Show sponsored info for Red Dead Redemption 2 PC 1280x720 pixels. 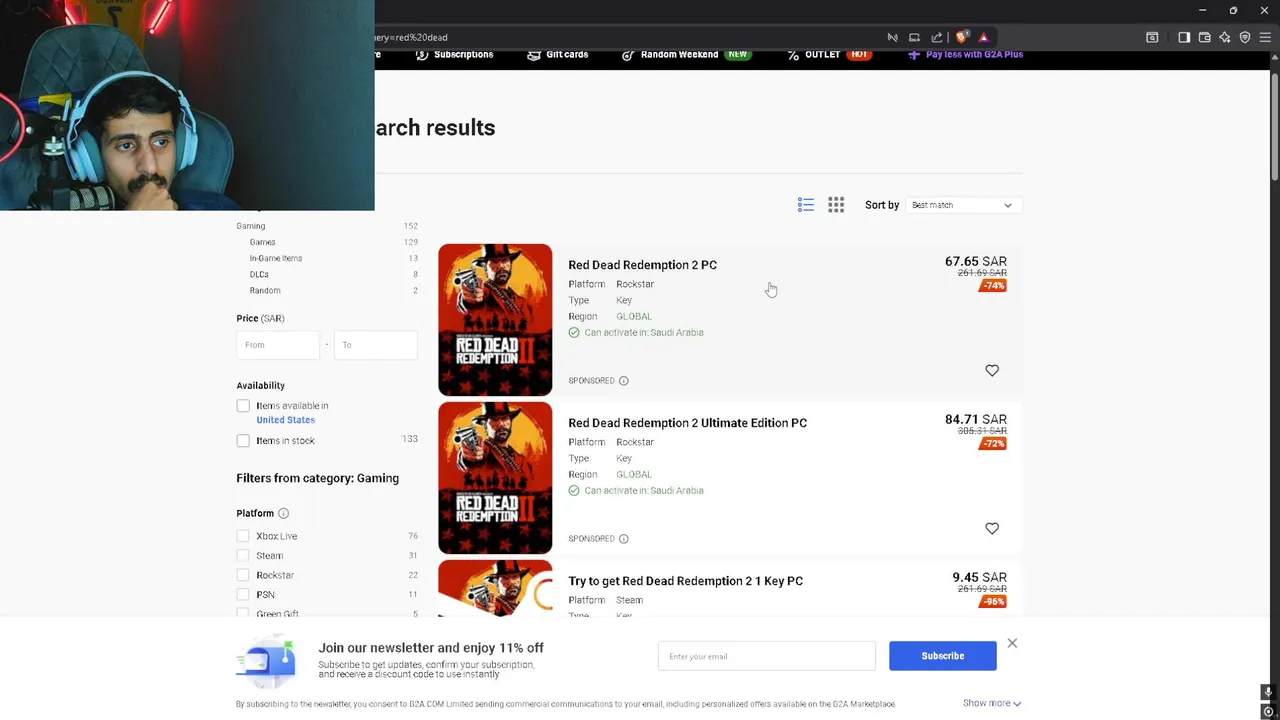[x=623, y=381]
